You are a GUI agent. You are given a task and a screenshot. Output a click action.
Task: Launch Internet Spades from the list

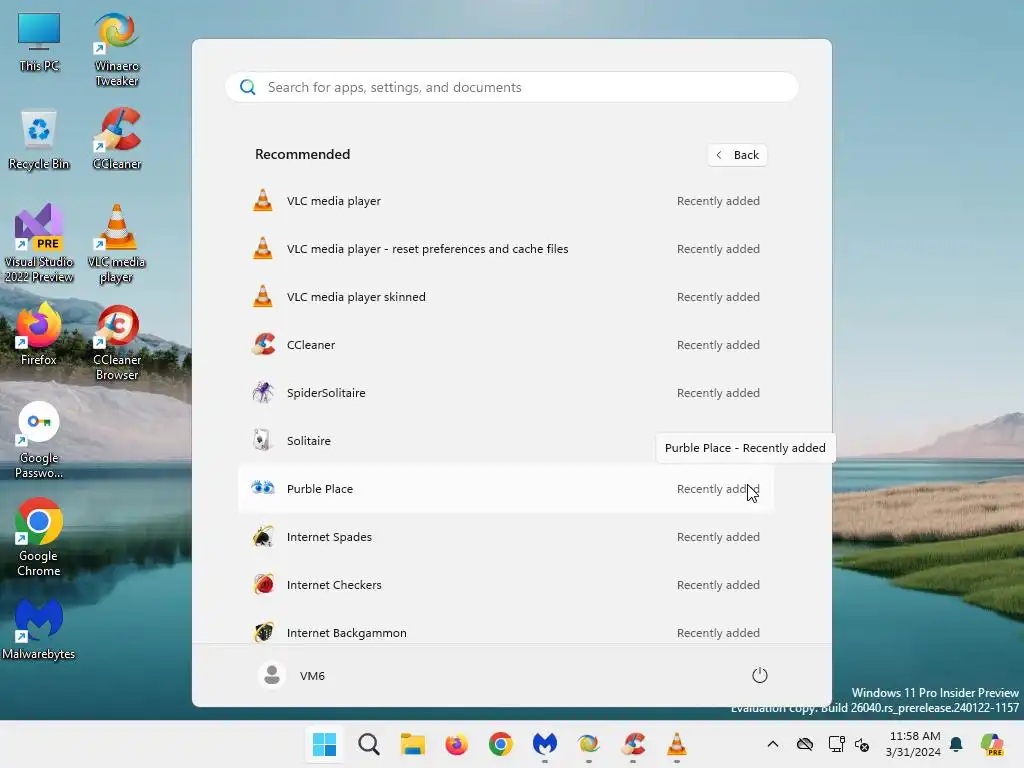(505, 537)
